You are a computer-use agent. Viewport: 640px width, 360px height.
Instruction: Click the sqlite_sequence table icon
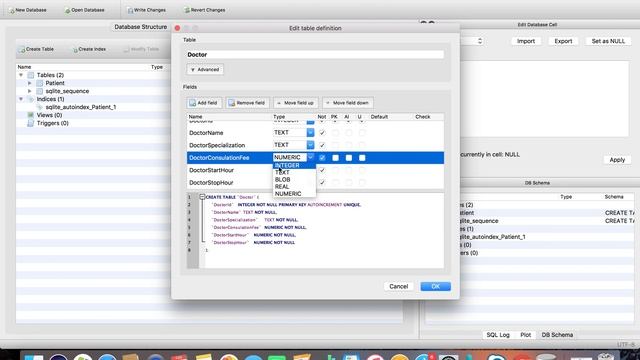pos(40,91)
